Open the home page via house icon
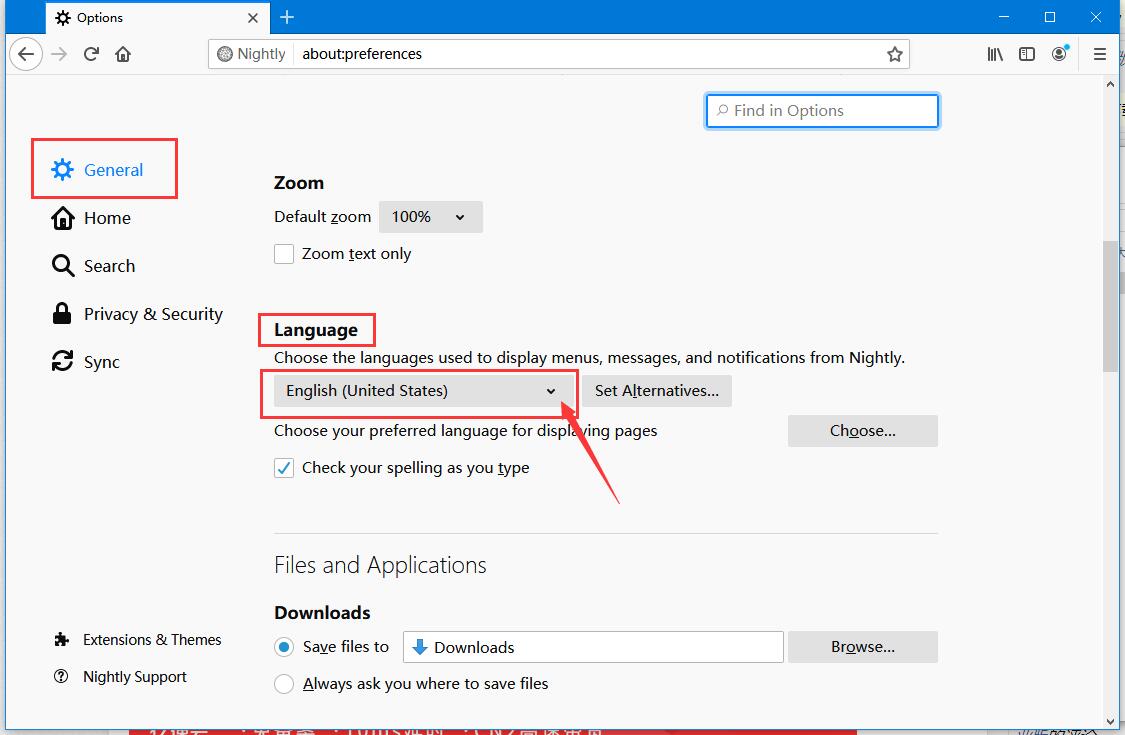 123,54
